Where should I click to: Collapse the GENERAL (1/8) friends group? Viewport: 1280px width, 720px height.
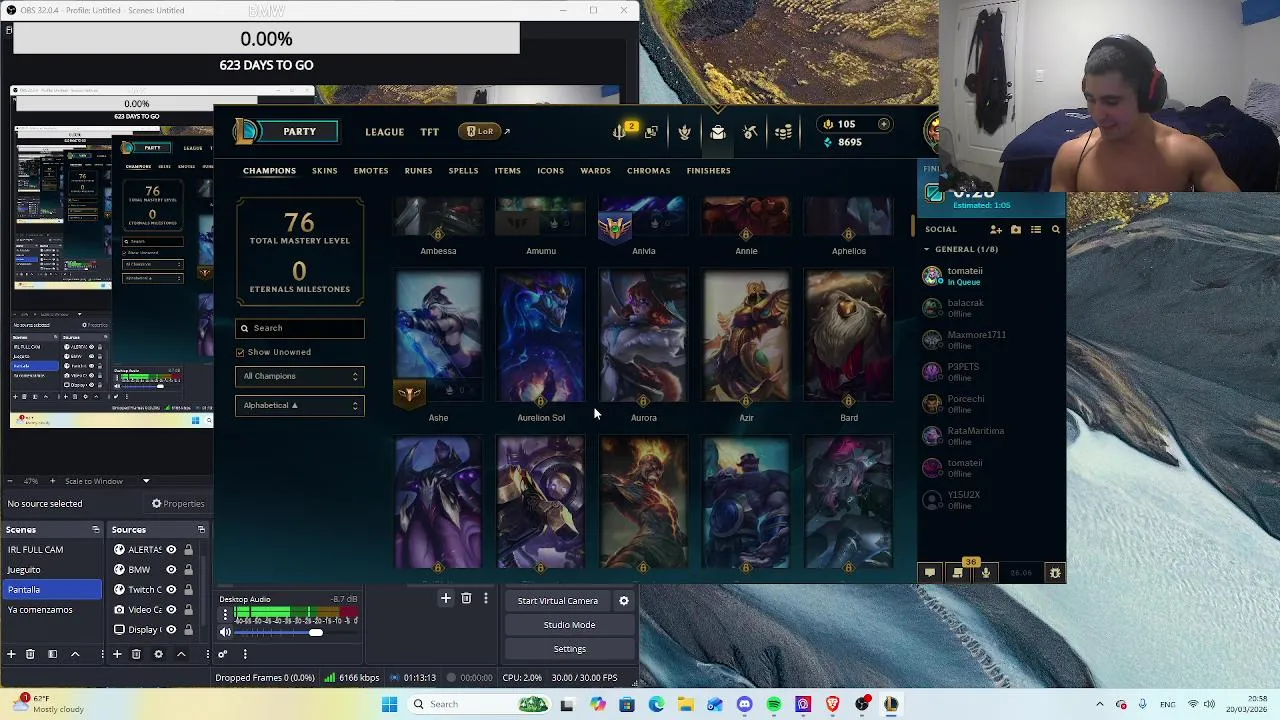pos(926,249)
